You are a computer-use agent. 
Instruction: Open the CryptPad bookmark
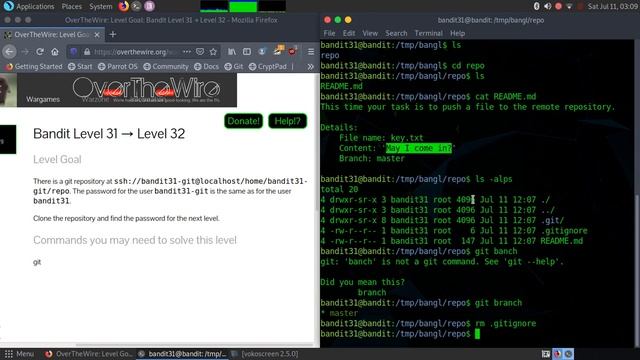click(268, 67)
